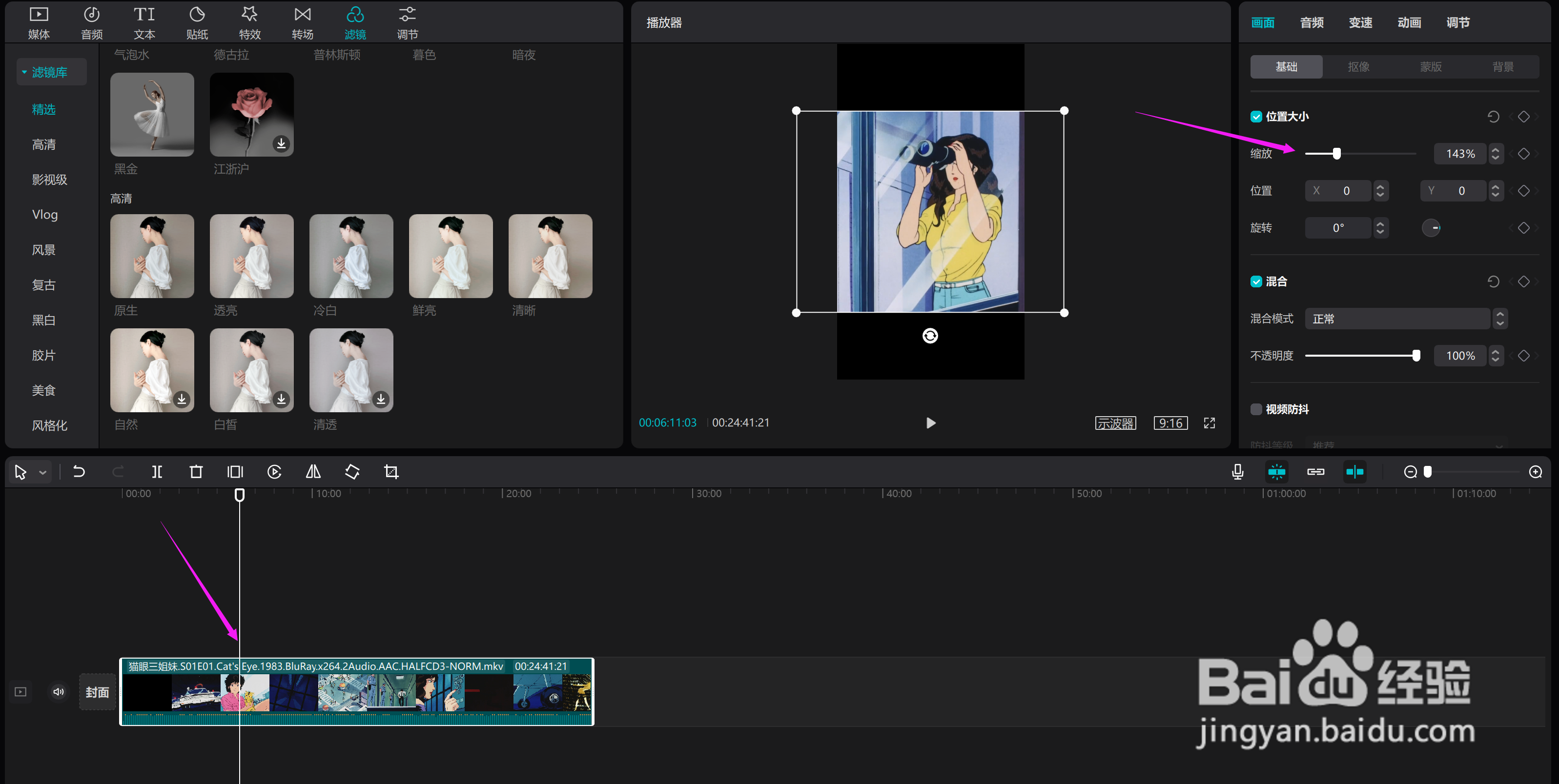Adjust the 不透明度 percentage stepper arrows

pyautogui.click(x=1496, y=356)
